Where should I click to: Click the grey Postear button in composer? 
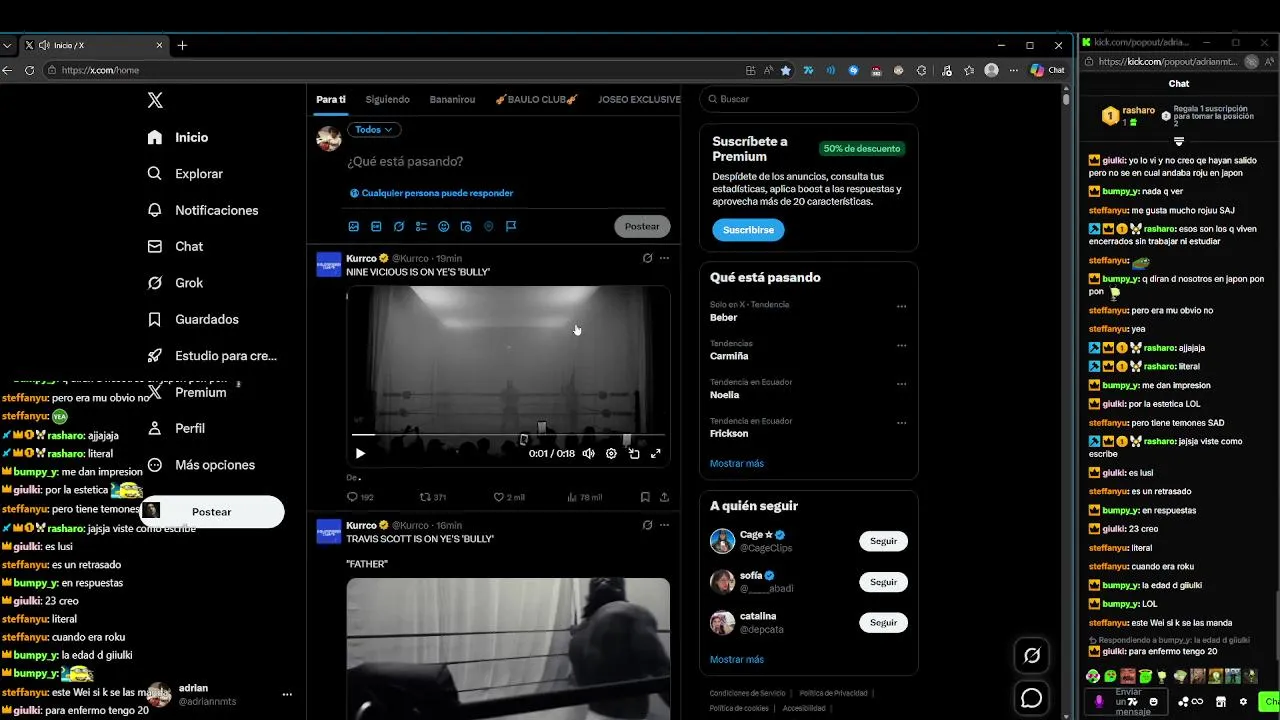(x=642, y=226)
